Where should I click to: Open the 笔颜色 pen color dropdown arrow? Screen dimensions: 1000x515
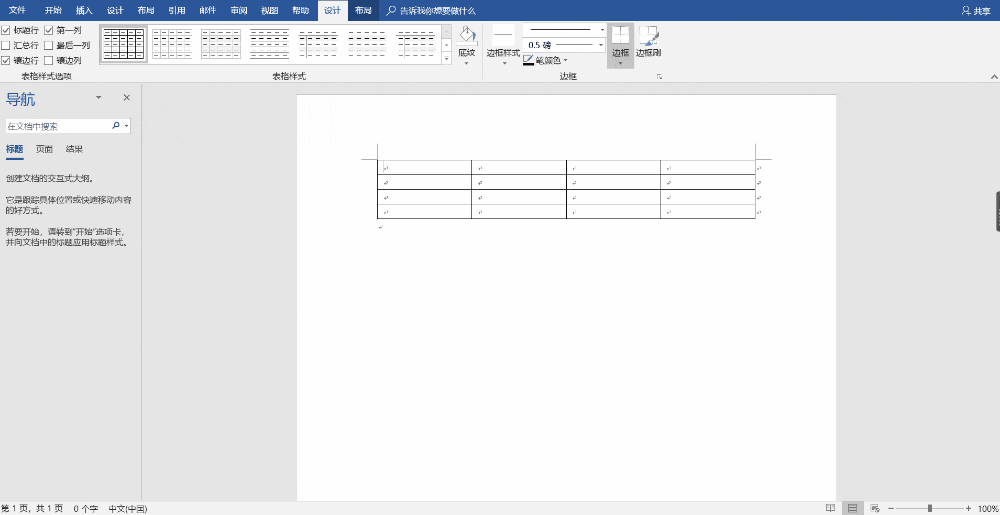[566, 61]
